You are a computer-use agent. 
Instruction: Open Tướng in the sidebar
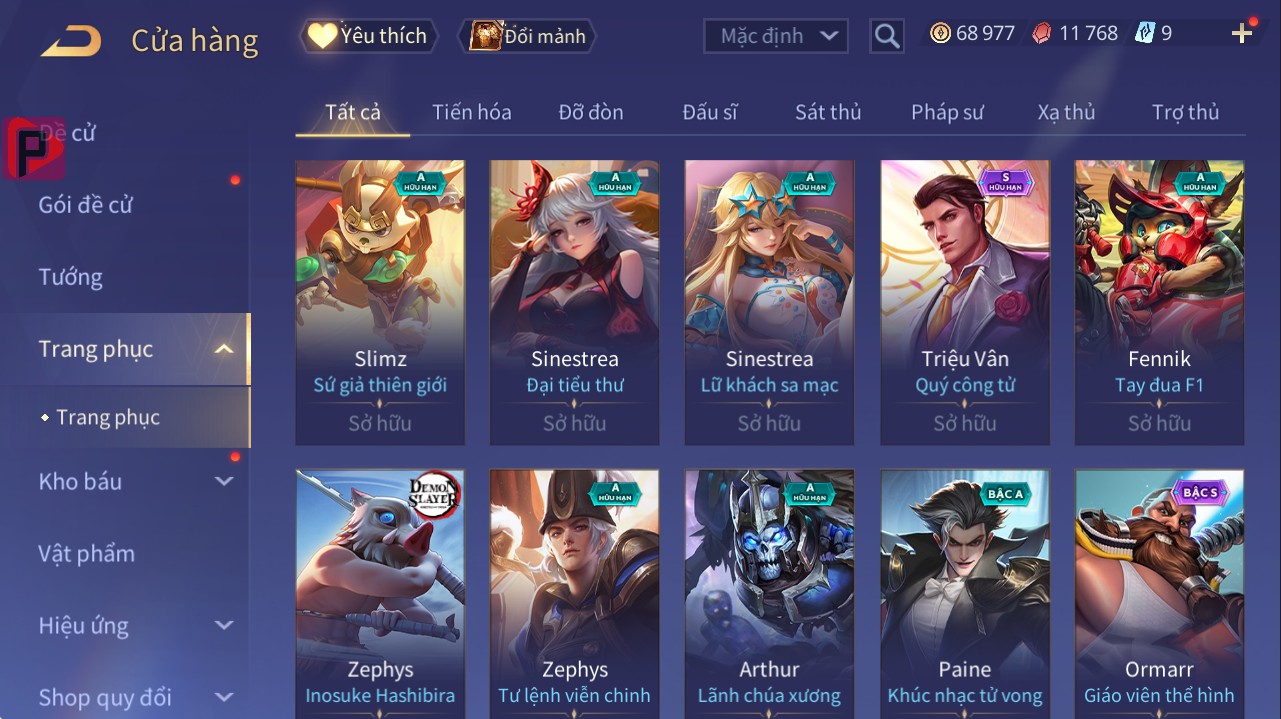[x=71, y=277]
